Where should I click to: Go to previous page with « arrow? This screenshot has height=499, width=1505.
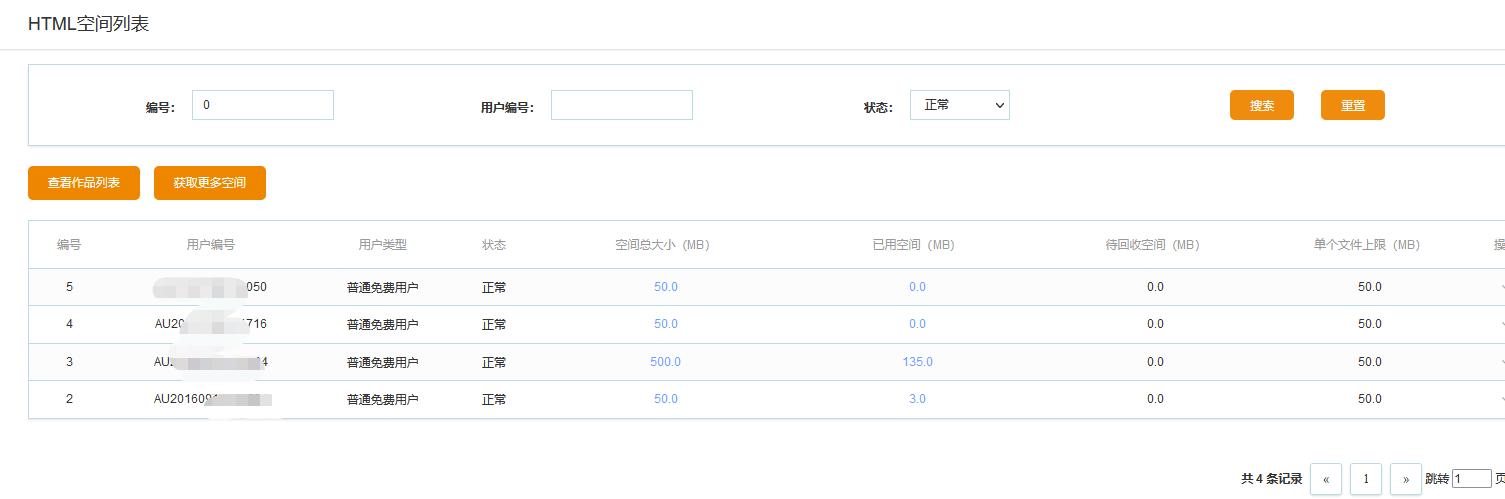click(x=1326, y=479)
